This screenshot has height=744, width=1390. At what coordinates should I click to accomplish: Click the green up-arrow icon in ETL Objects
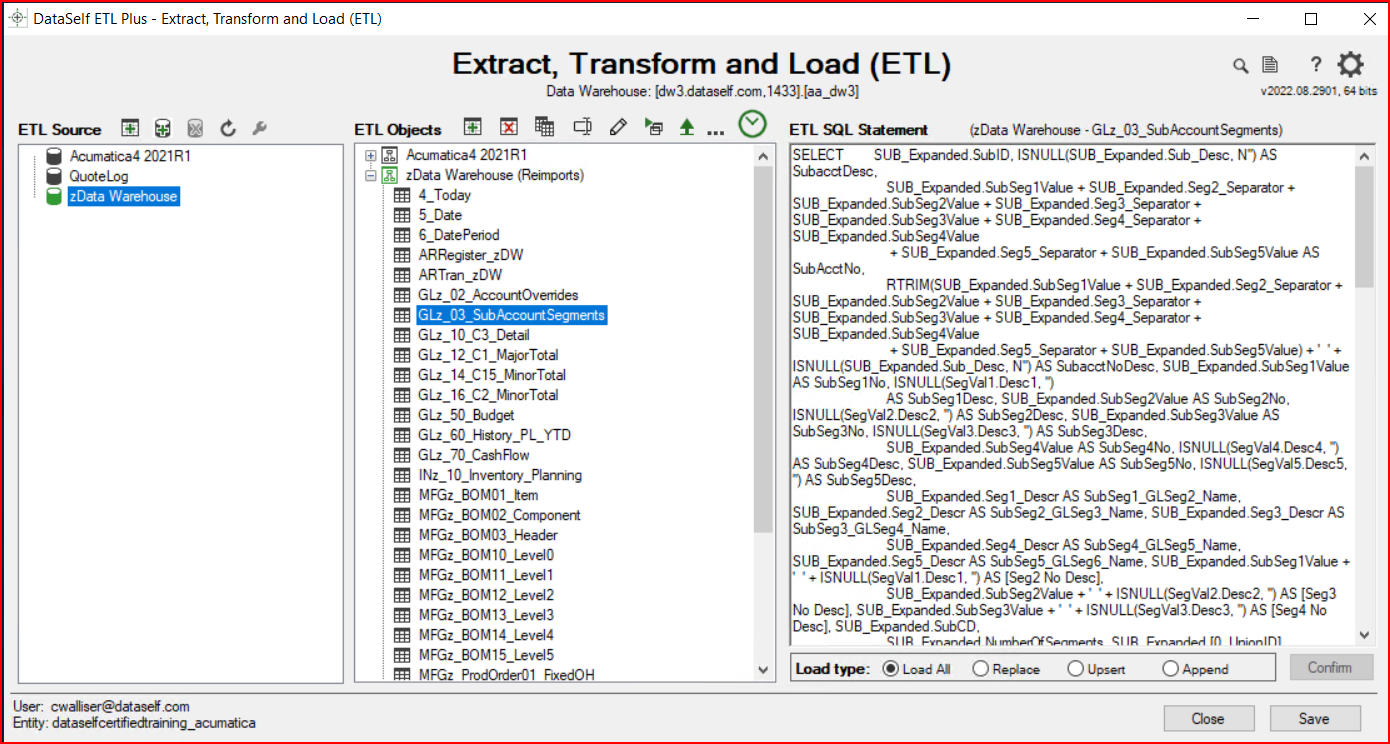click(686, 127)
